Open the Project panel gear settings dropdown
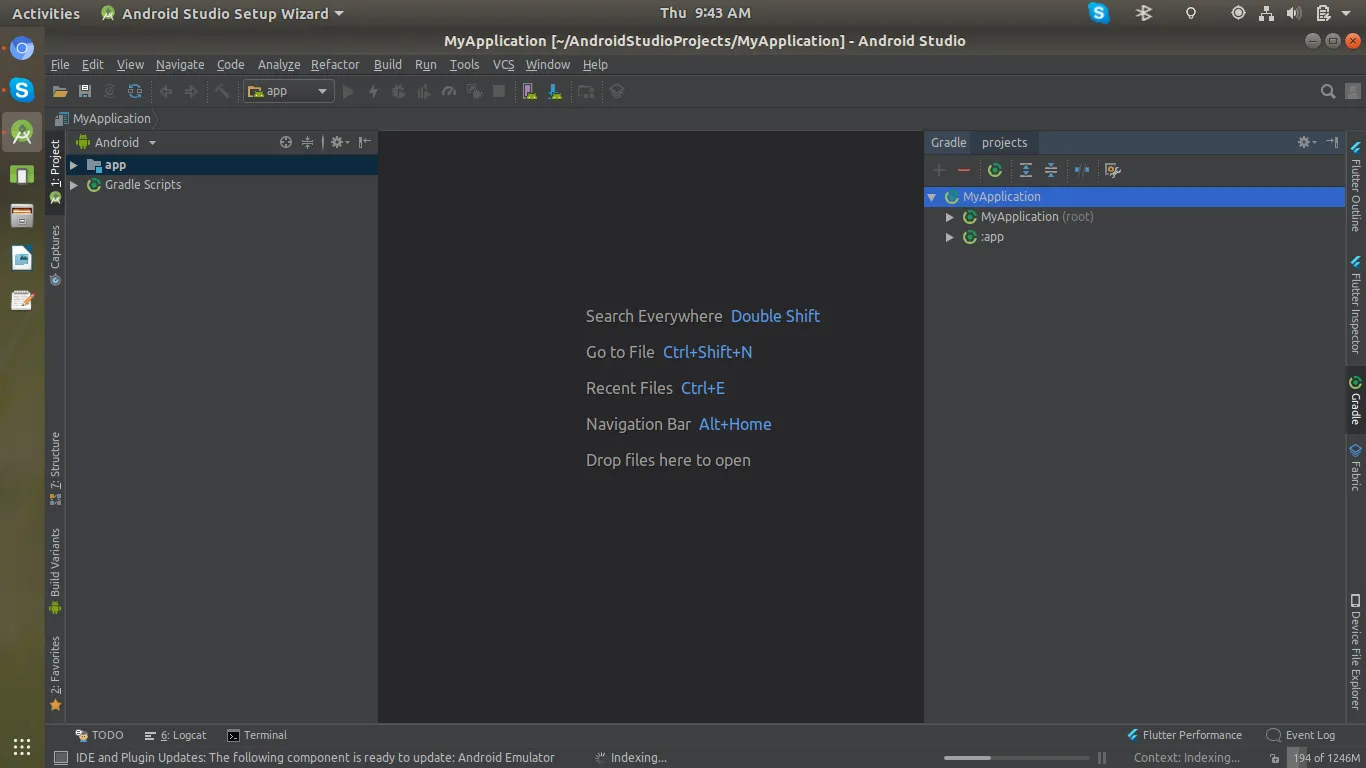The width and height of the screenshot is (1366, 768). (339, 142)
